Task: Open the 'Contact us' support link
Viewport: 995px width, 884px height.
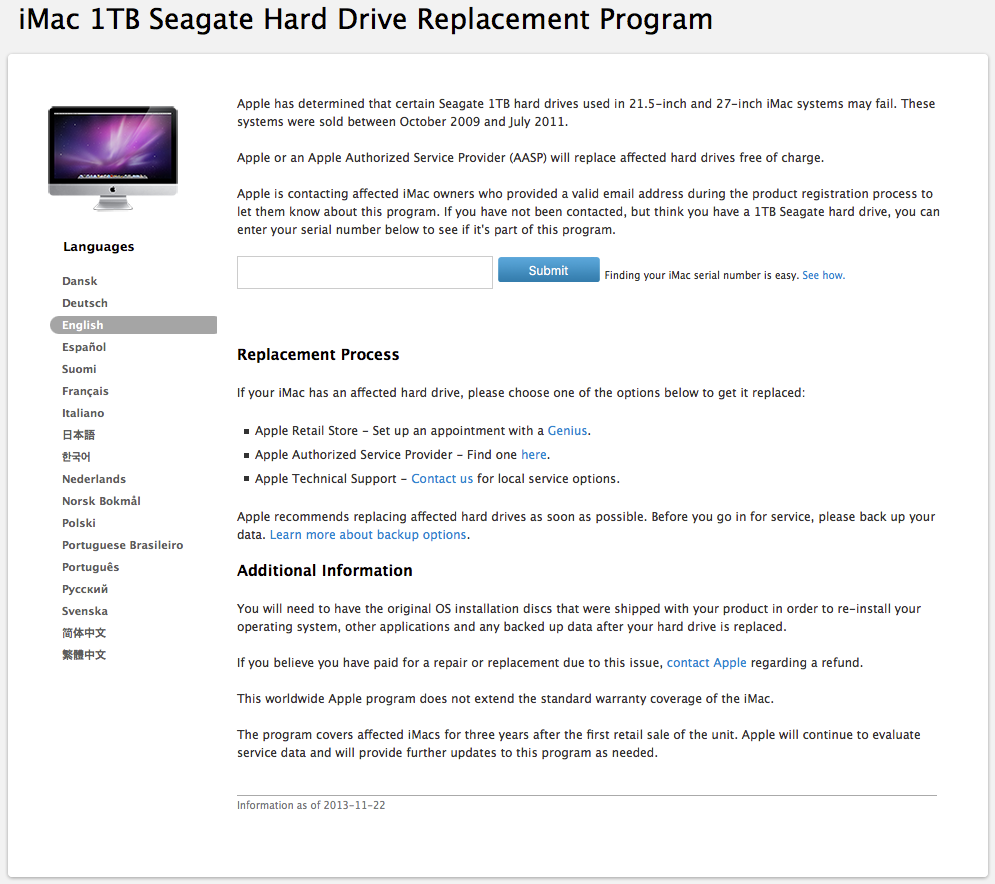Action: [442, 479]
